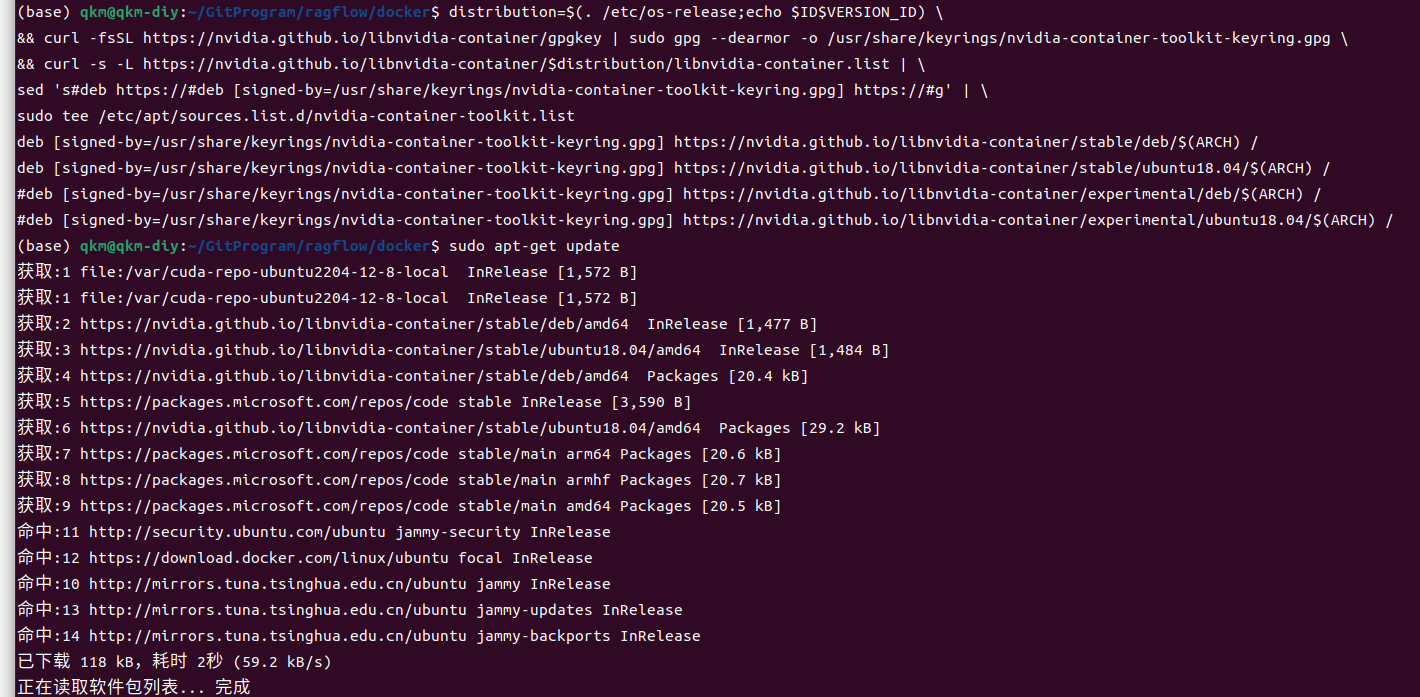Click the sed 's#deb https://#deb' line

pos(502,91)
